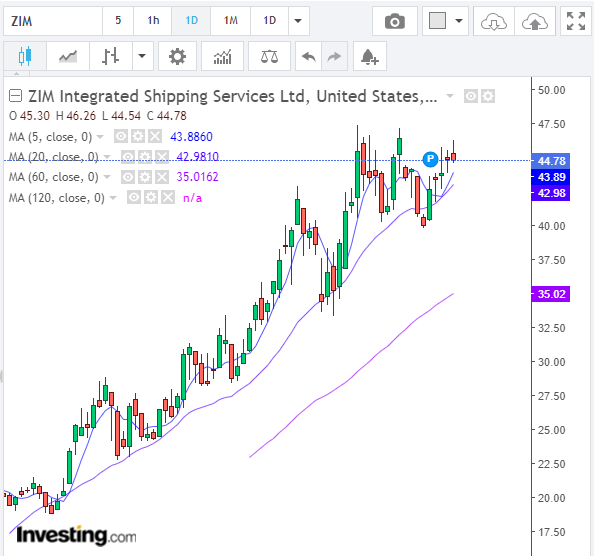Click the MA (120, close, 0) label
This screenshot has width=594, height=556.
pos(56,198)
